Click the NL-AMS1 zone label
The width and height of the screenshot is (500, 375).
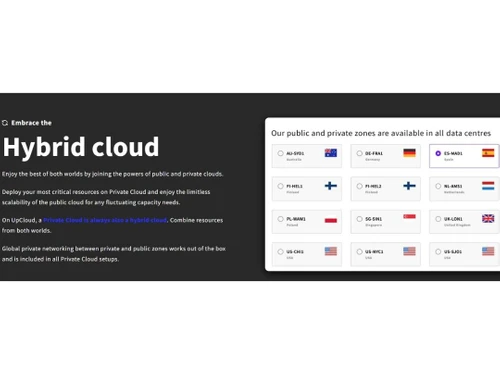pos(453,186)
